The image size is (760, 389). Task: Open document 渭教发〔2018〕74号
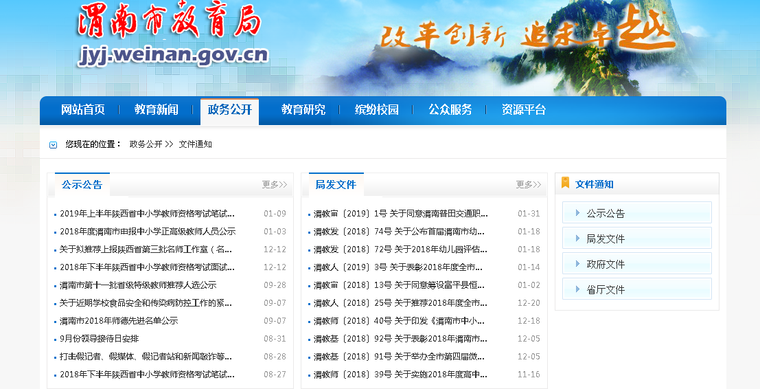click(399, 232)
